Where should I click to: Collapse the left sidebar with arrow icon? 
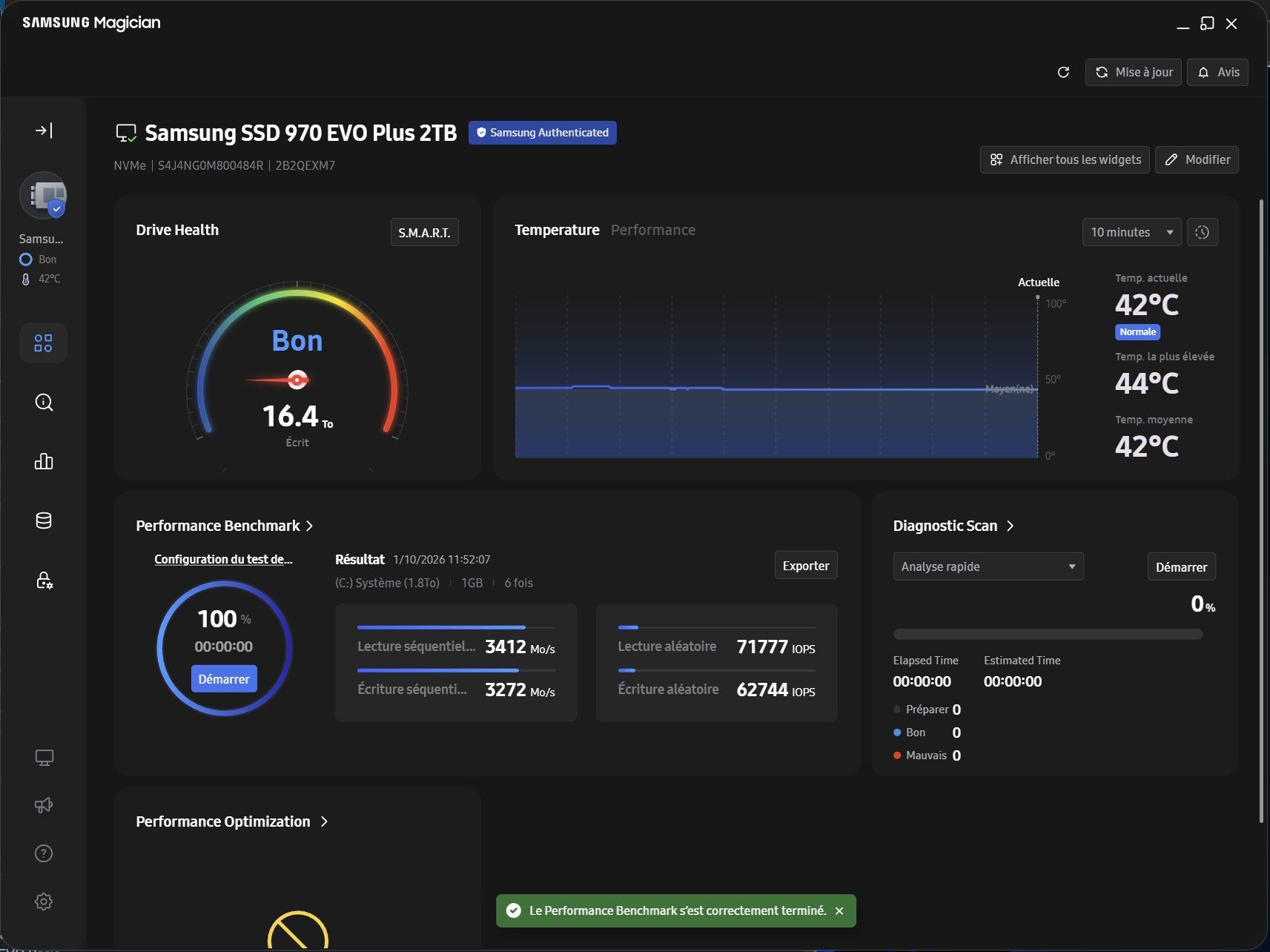tap(44, 131)
